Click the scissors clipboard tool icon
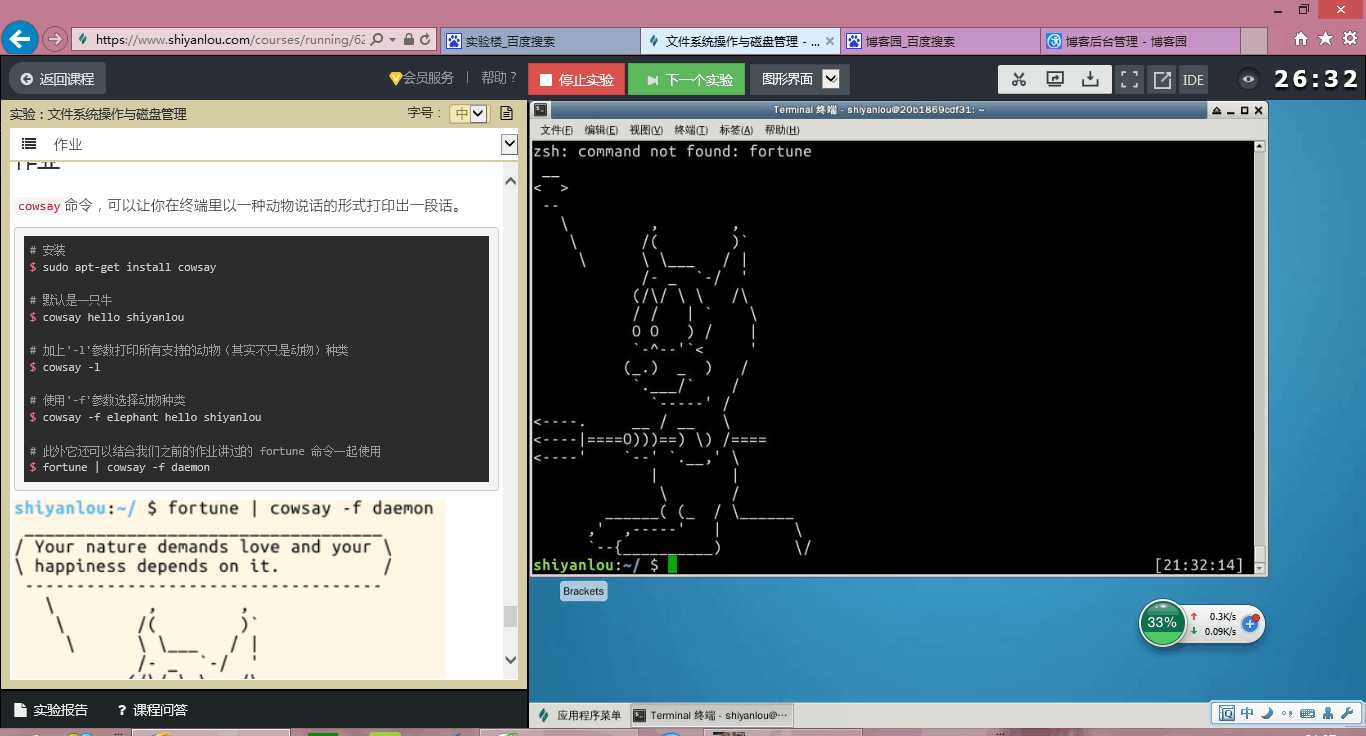This screenshot has height=736, width=1366. [x=1019, y=80]
